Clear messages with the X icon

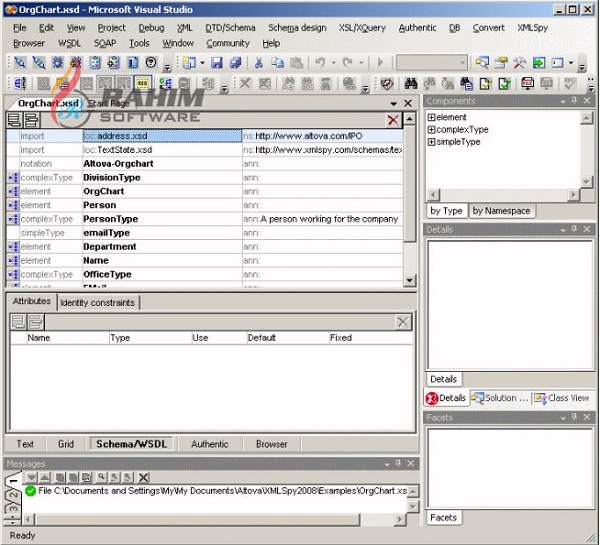click(144, 478)
